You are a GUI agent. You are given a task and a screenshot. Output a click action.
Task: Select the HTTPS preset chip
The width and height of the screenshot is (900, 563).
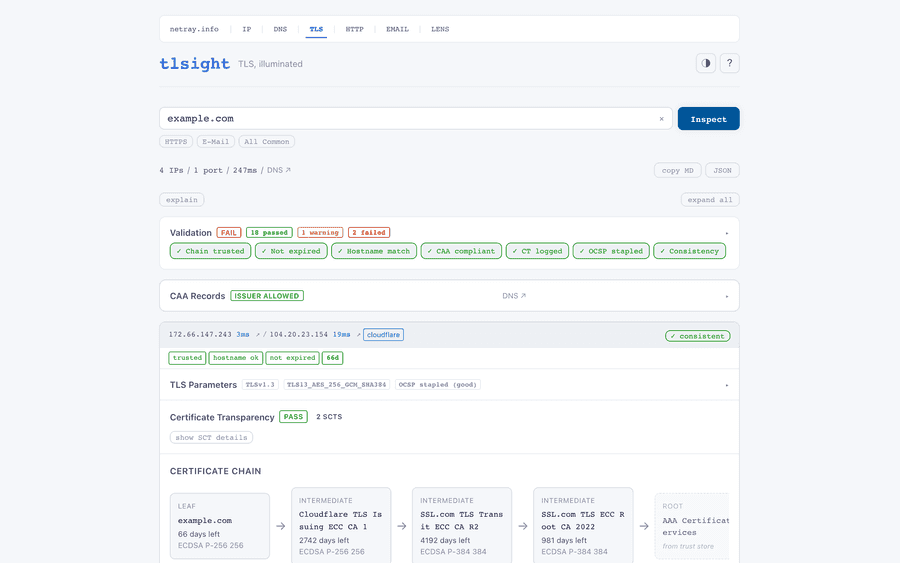176,141
